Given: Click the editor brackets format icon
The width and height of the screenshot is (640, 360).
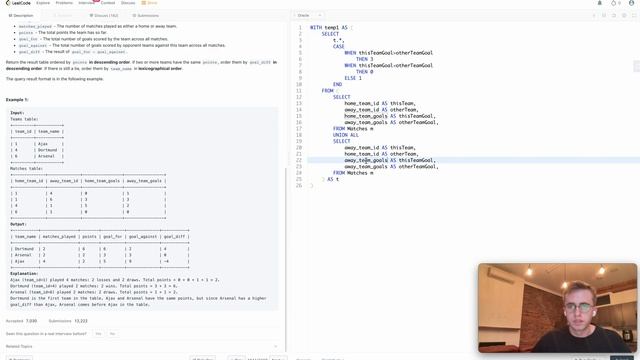Looking at the screenshot, I should [x=604, y=16].
